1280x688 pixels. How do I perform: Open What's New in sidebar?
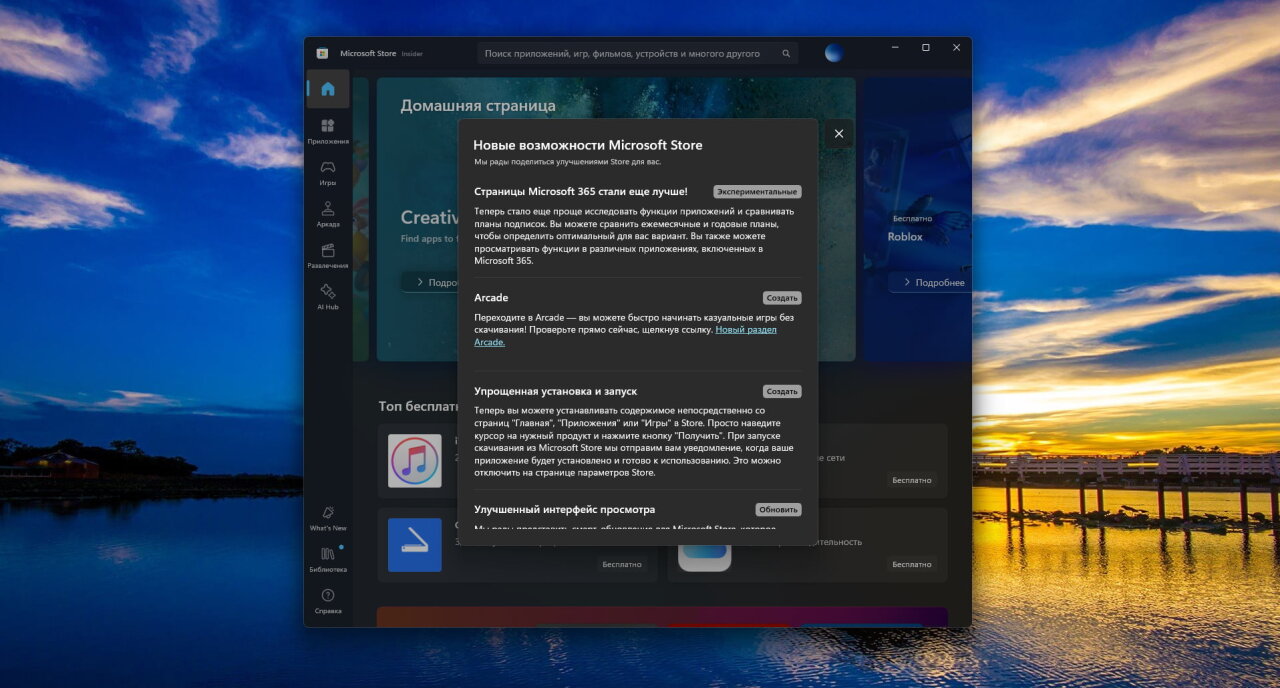click(328, 518)
